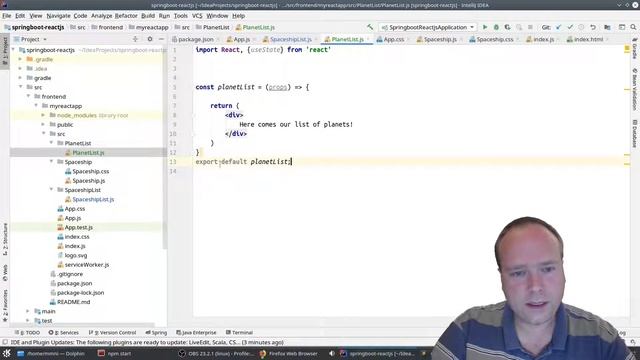This screenshot has height=360, width=640.
Task: Select serviceWorker.js in project tree
Action: pyautogui.click(x=87, y=264)
